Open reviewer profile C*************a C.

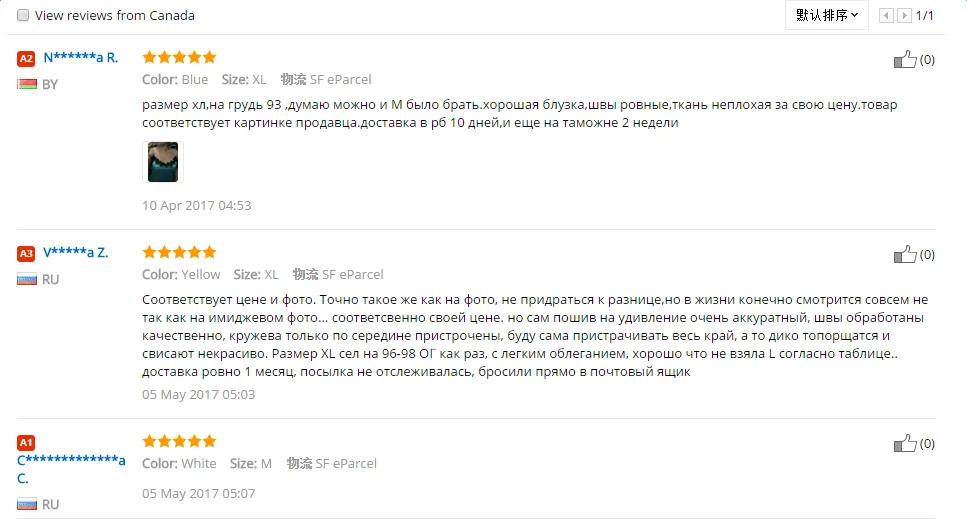coord(71,469)
